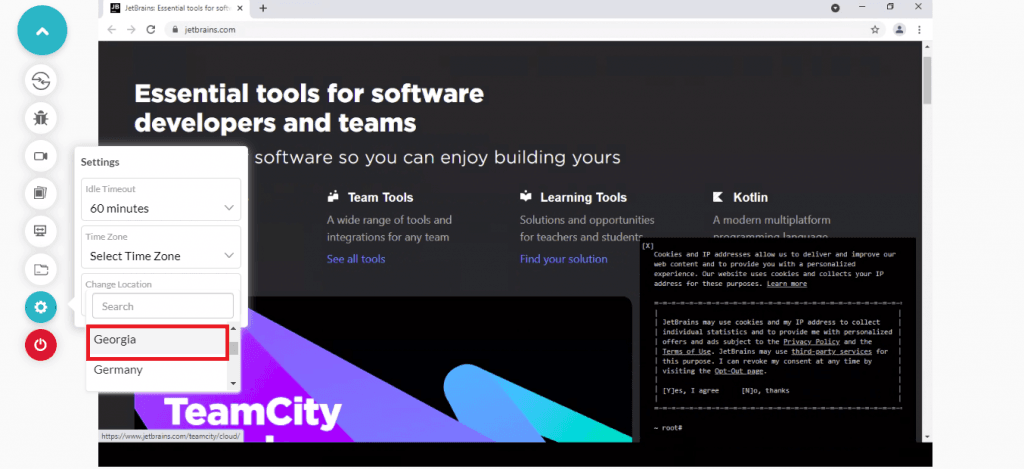The height and width of the screenshot is (469, 1024).
Task: Close cookie terminal with [X]
Action: point(648,246)
